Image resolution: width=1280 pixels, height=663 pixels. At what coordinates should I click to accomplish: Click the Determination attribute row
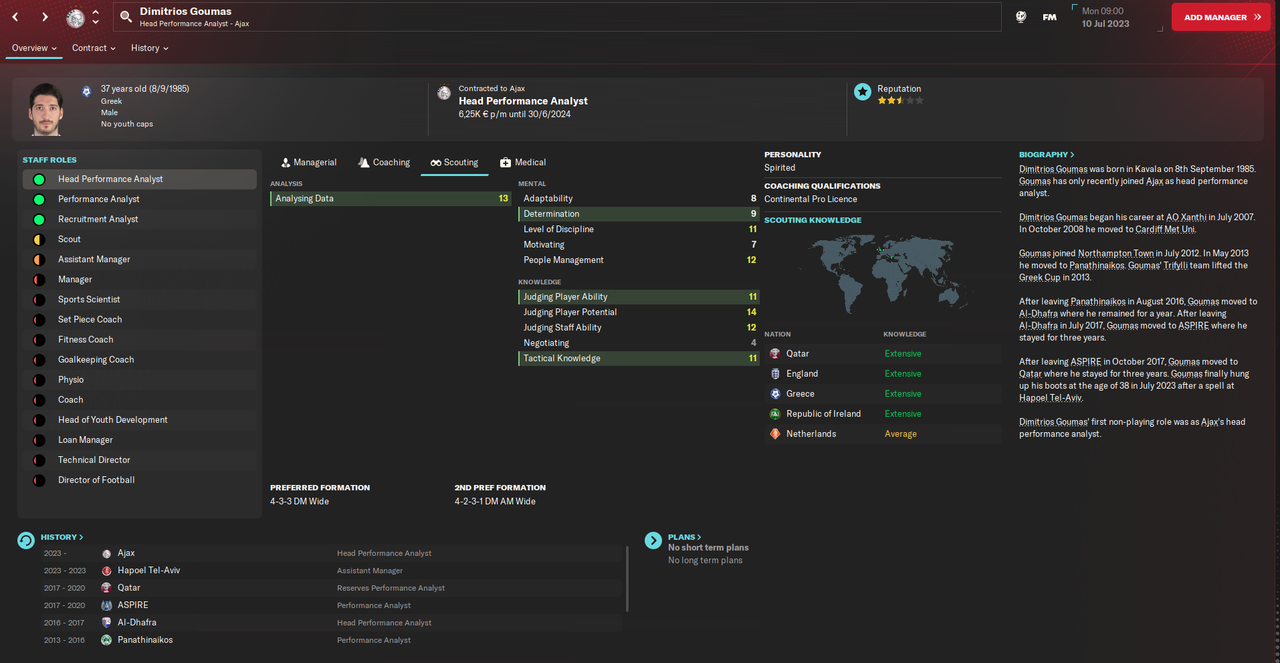pos(639,214)
